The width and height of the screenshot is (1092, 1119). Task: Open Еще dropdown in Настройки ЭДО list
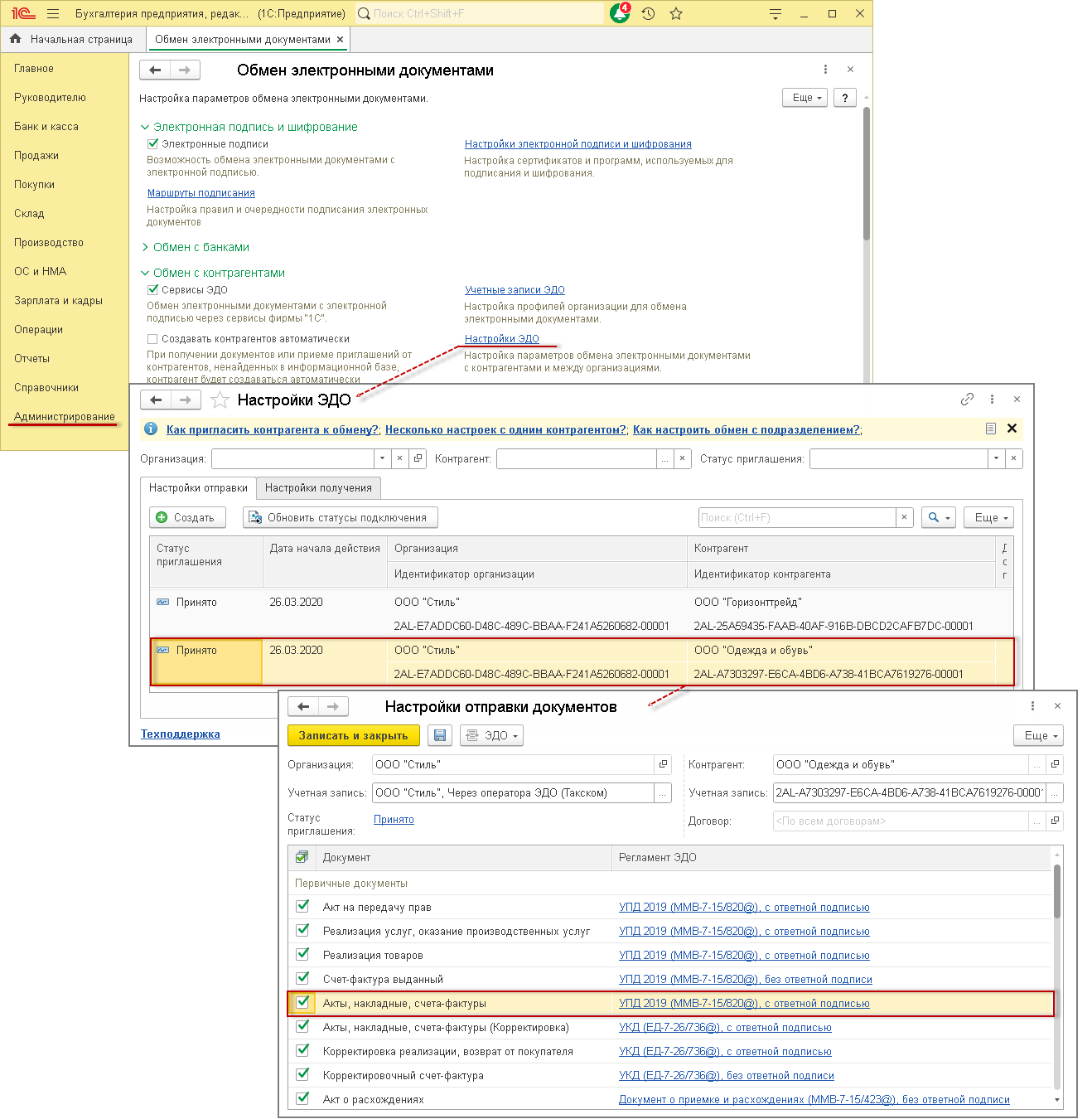990,517
